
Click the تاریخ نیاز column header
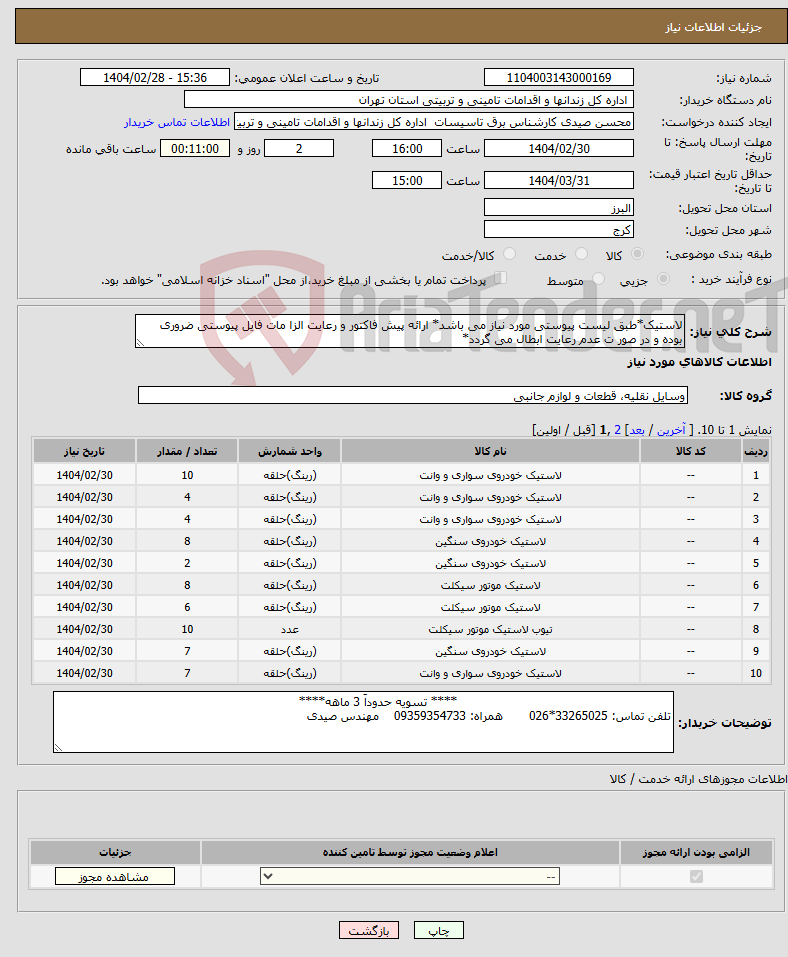point(84,451)
